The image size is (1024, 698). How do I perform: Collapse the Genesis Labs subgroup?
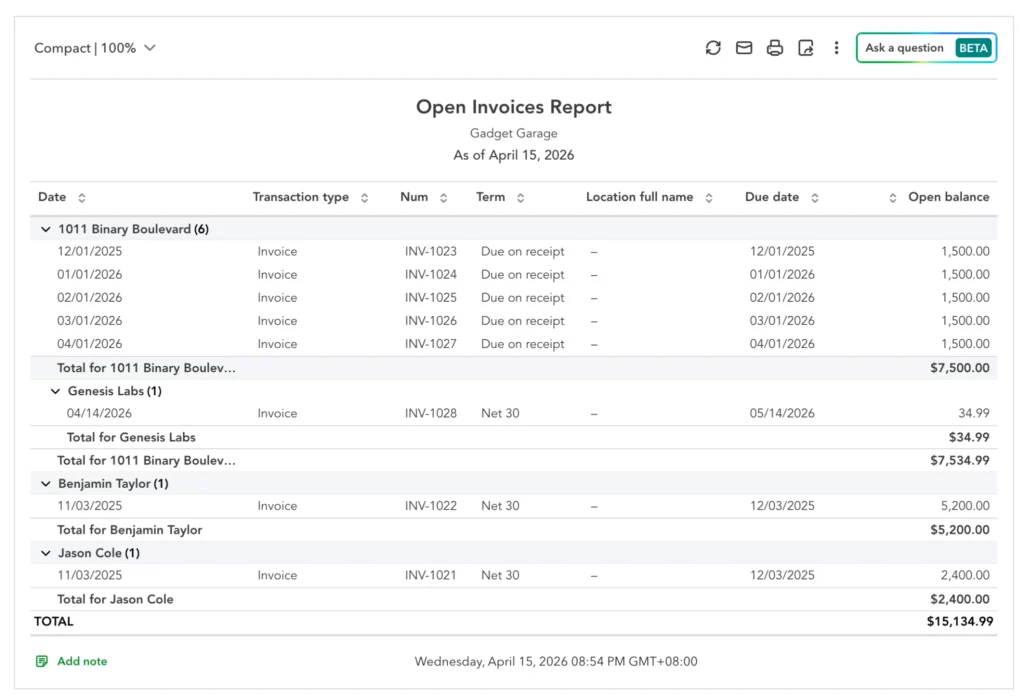(56, 391)
